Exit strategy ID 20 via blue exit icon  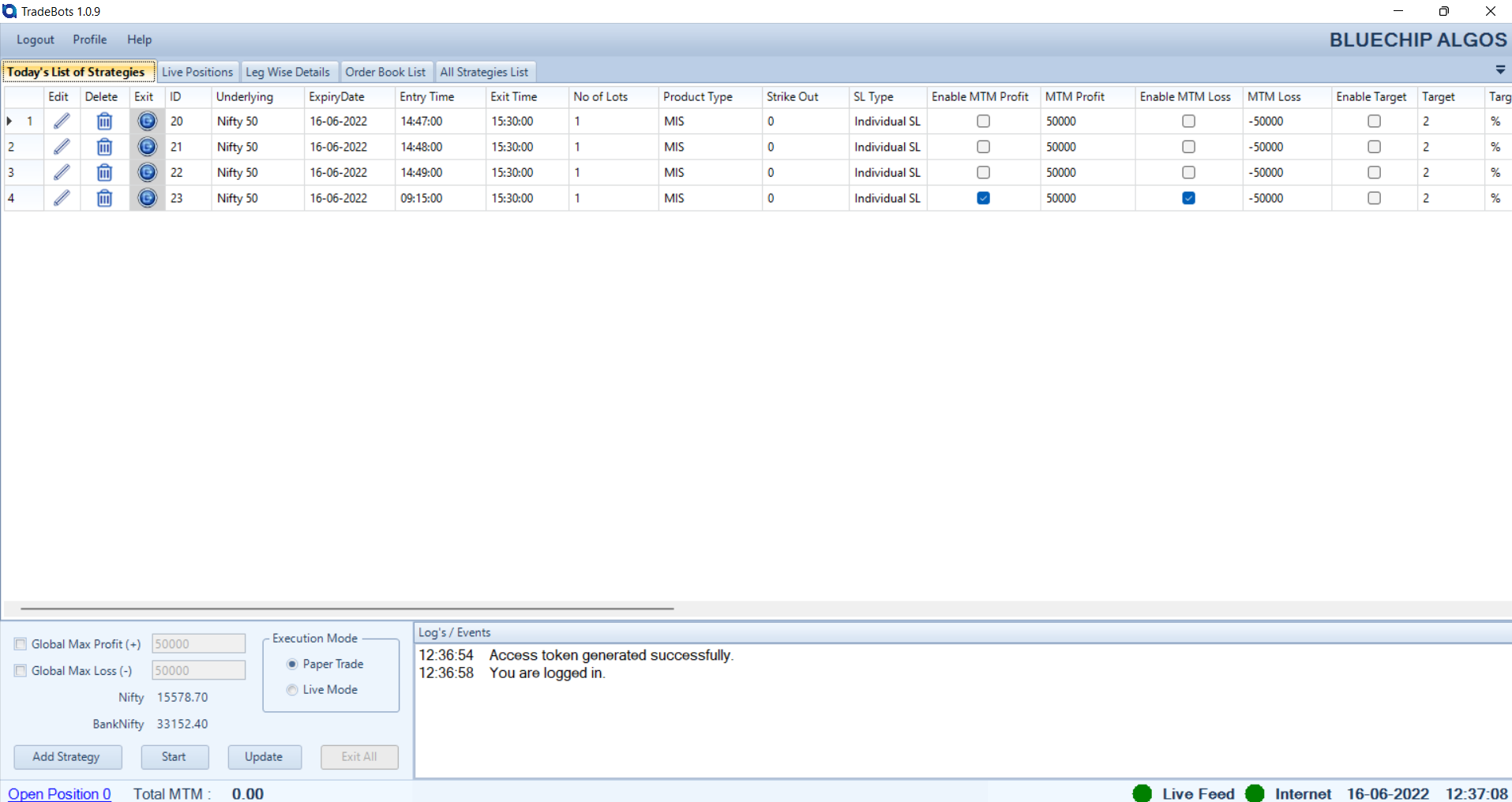pyautogui.click(x=147, y=121)
